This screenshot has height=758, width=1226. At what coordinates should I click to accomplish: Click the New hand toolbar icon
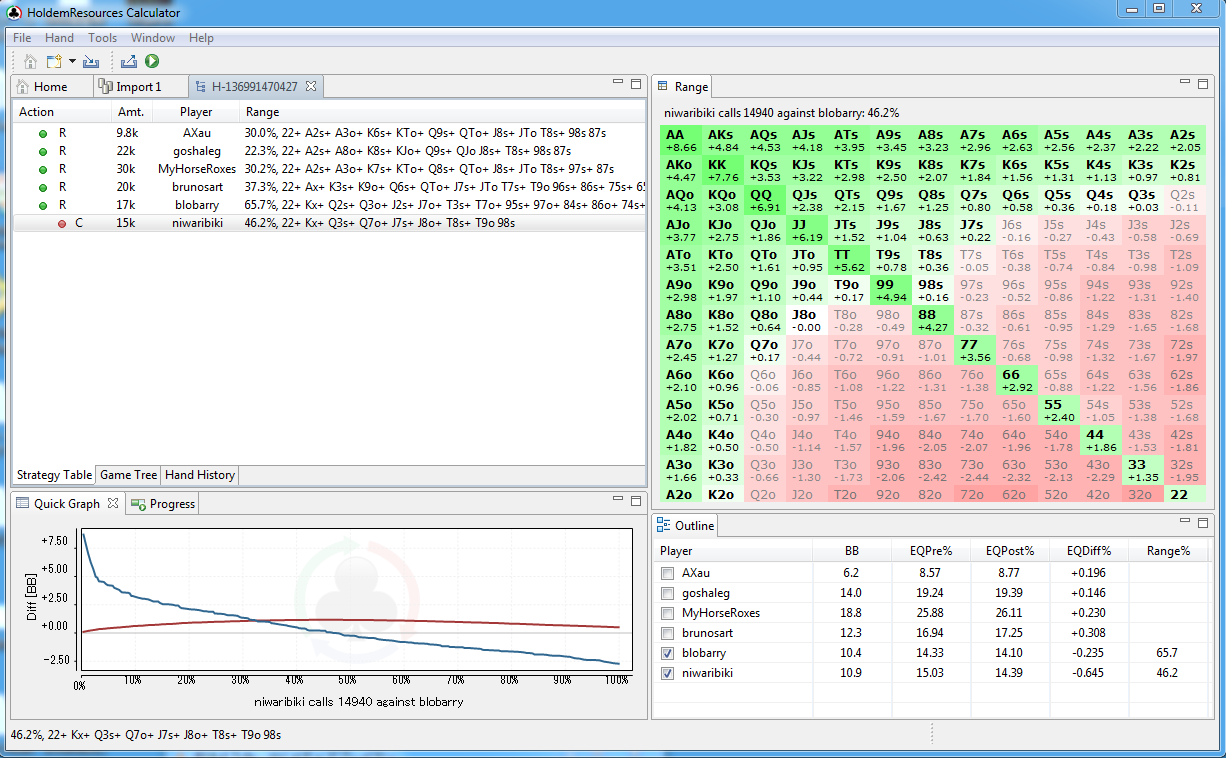point(54,62)
